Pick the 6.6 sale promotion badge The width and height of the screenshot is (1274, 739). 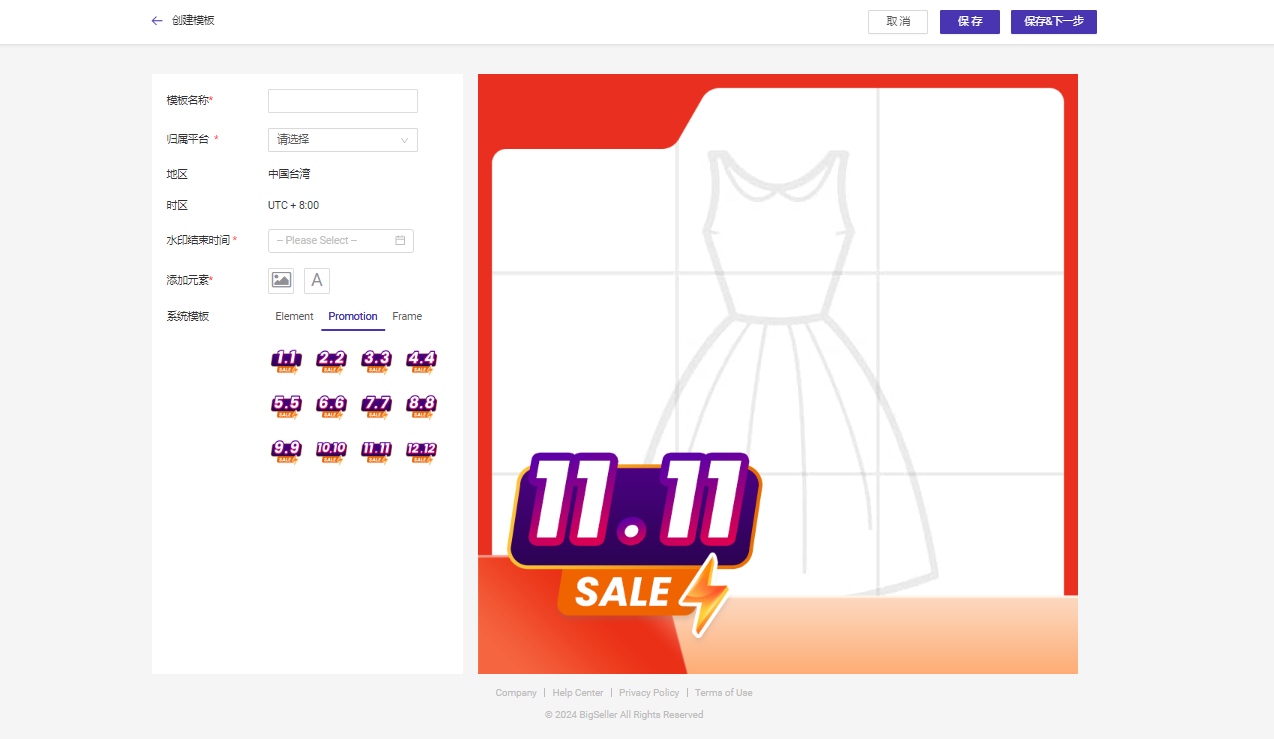click(331, 406)
